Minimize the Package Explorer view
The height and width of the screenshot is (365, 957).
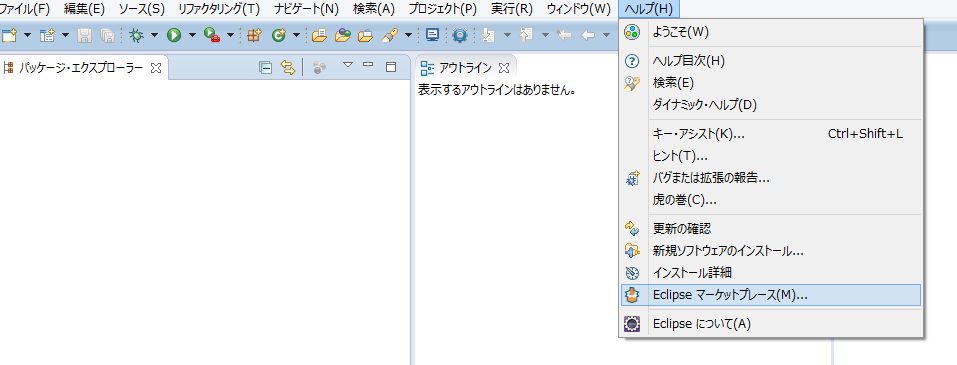point(368,65)
